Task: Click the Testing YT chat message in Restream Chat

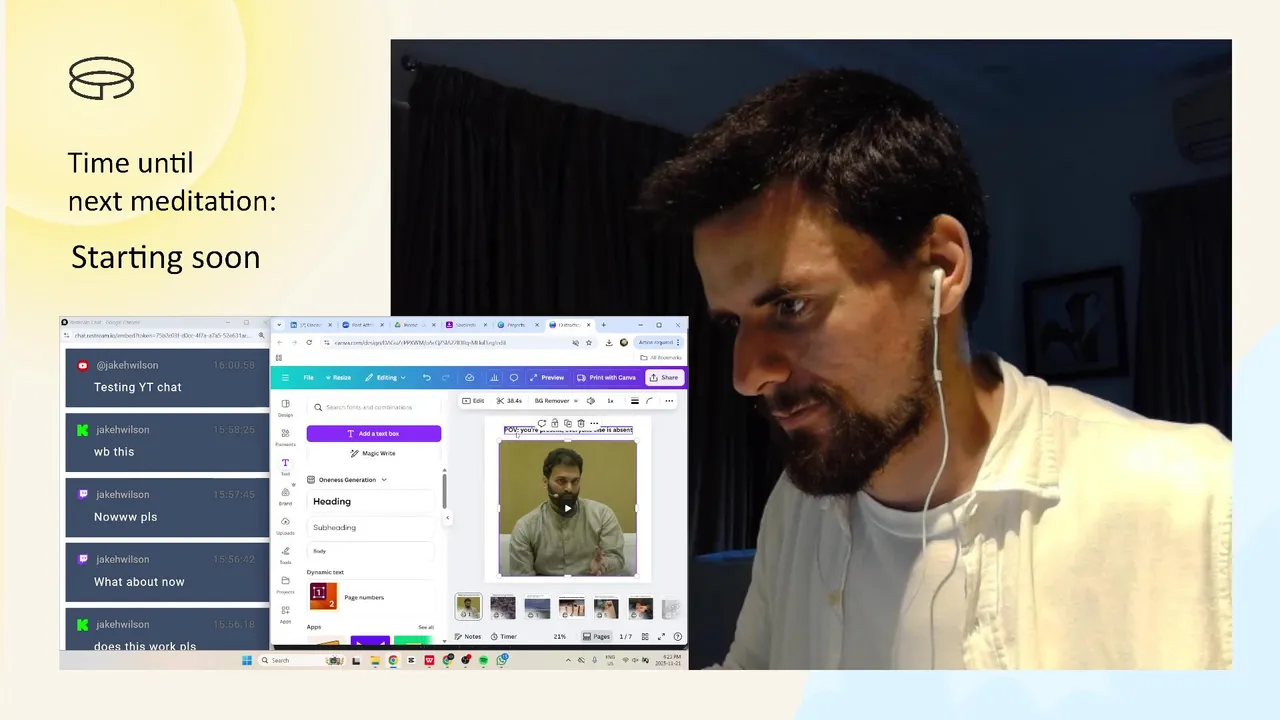Action: tap(168, 377)
